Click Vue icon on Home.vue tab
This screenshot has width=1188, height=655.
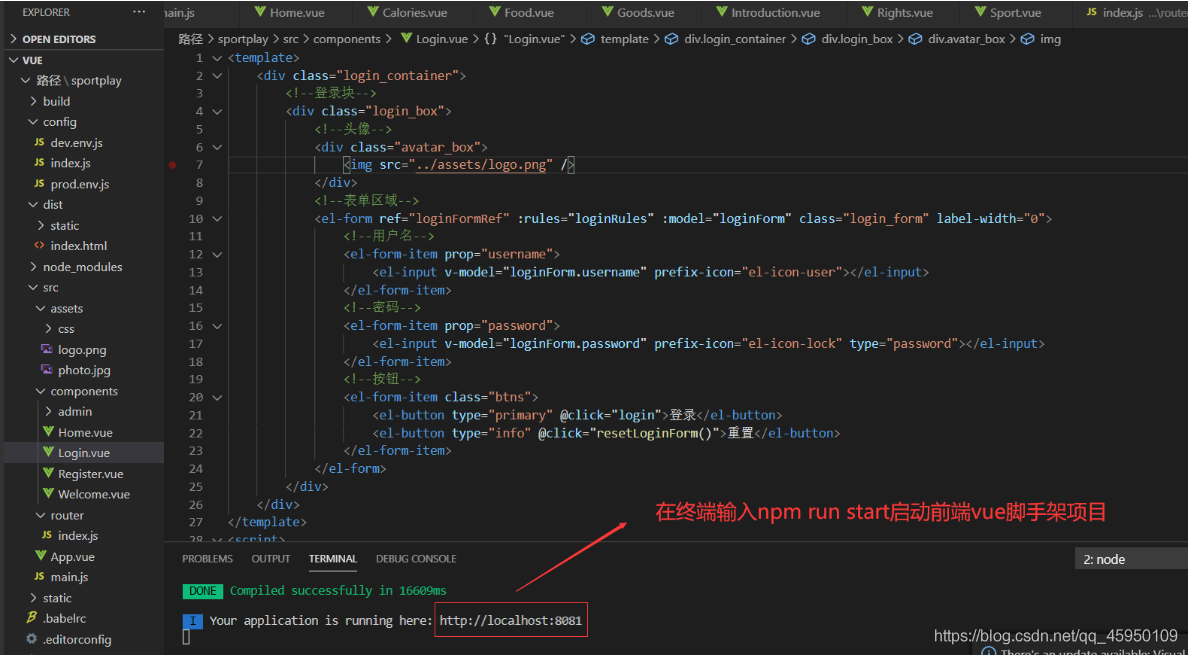260,12
